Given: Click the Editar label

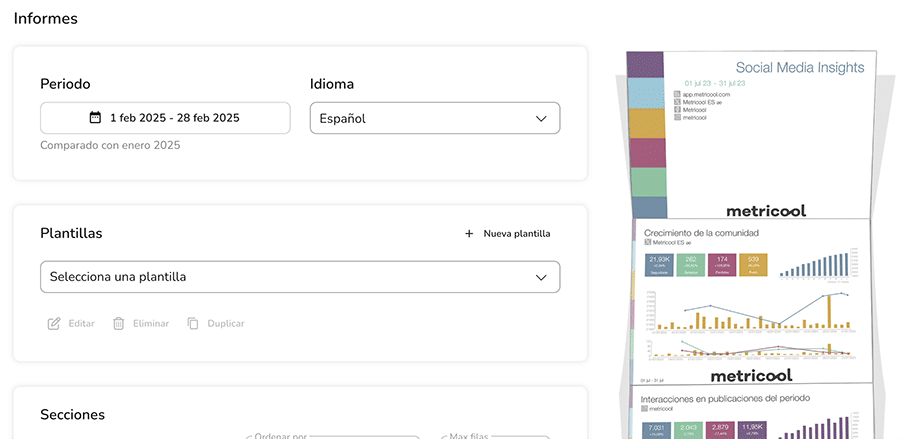Looking at the screenshot, I should pos(82,324).
